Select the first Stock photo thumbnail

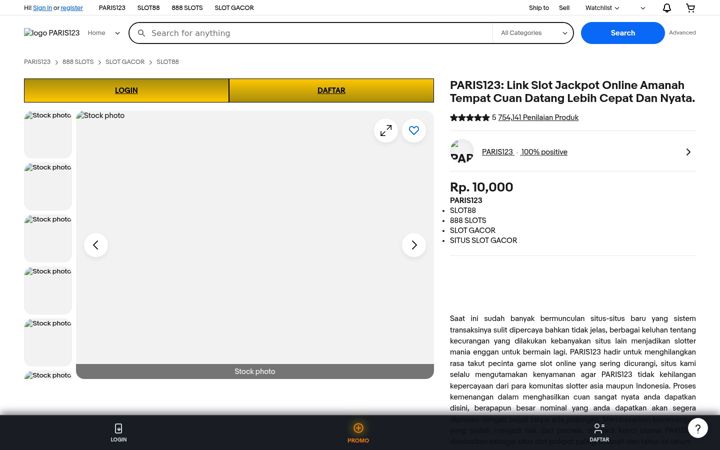pos(48,134)
